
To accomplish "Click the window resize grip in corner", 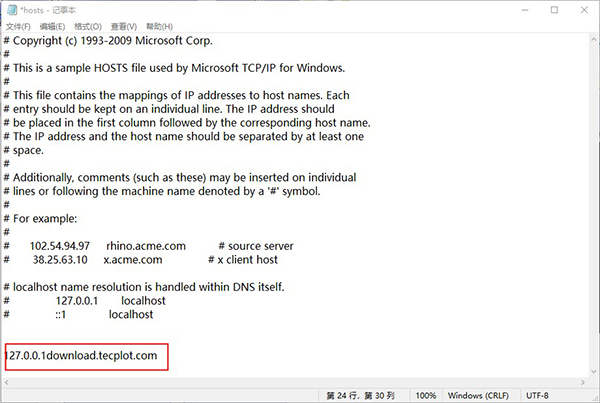I will point(594,398).
